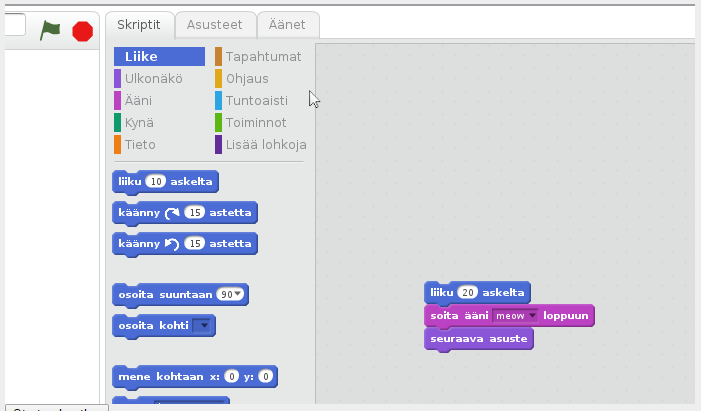Open the meow sound dropdown
This screenshot has width=701, height=411.
click(533, 316)
